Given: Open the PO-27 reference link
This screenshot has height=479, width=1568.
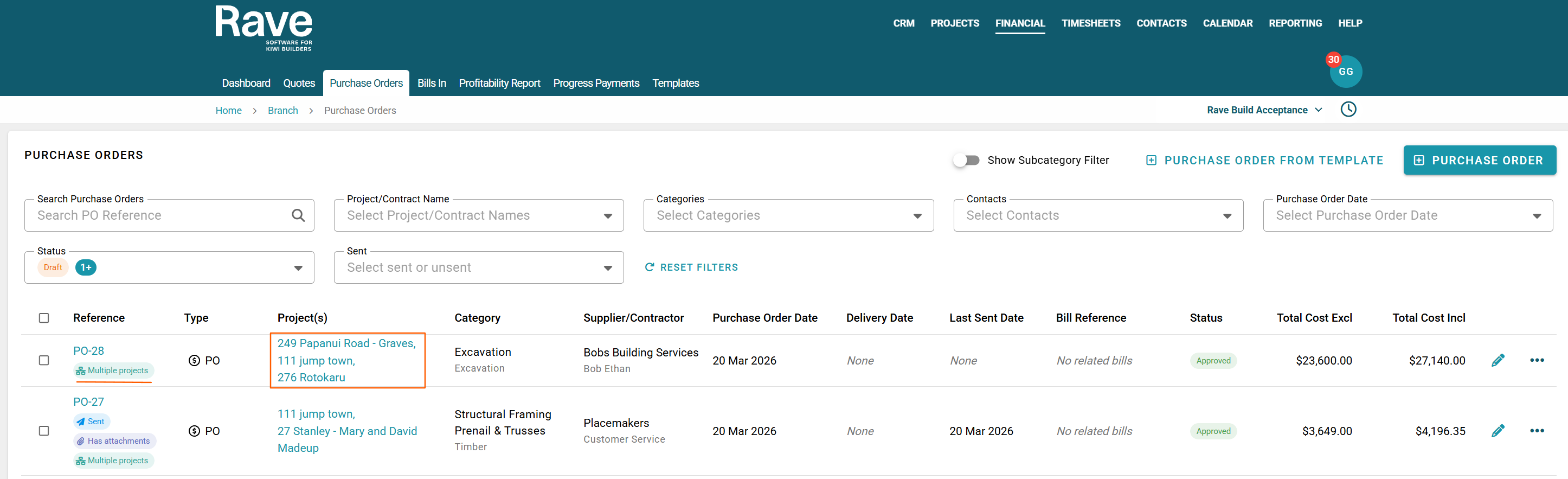Looking at the screenshot, I should point(88,402).
